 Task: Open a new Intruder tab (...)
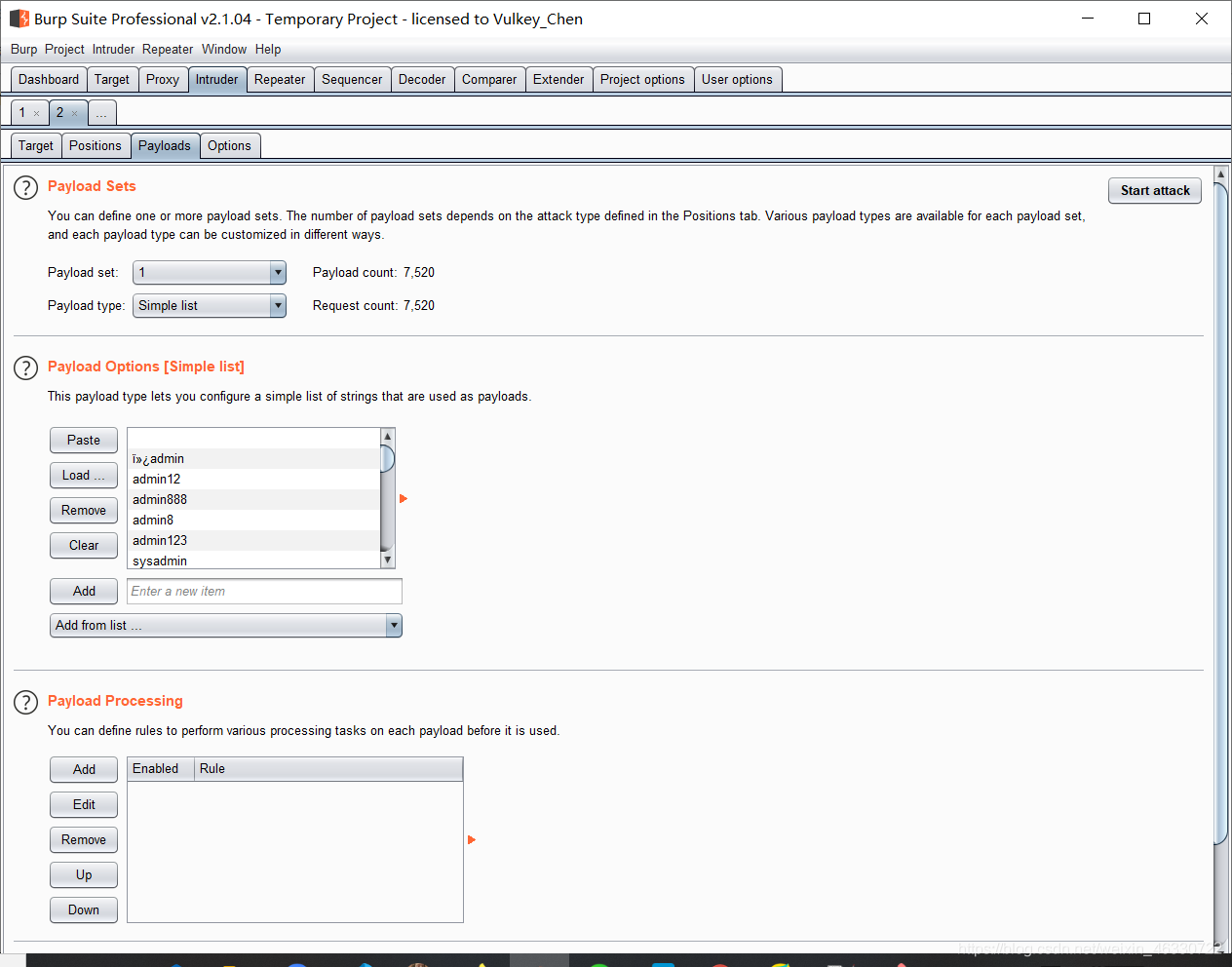point(101,114)
